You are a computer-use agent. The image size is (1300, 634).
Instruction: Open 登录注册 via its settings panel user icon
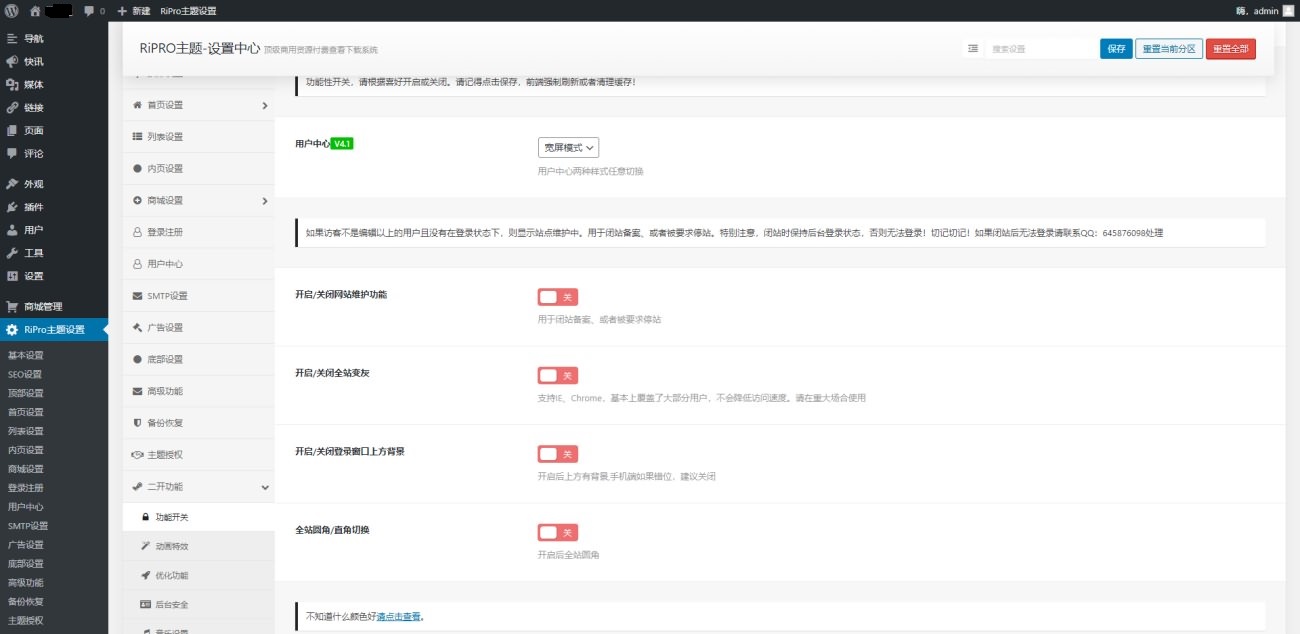tap(137, 232)
